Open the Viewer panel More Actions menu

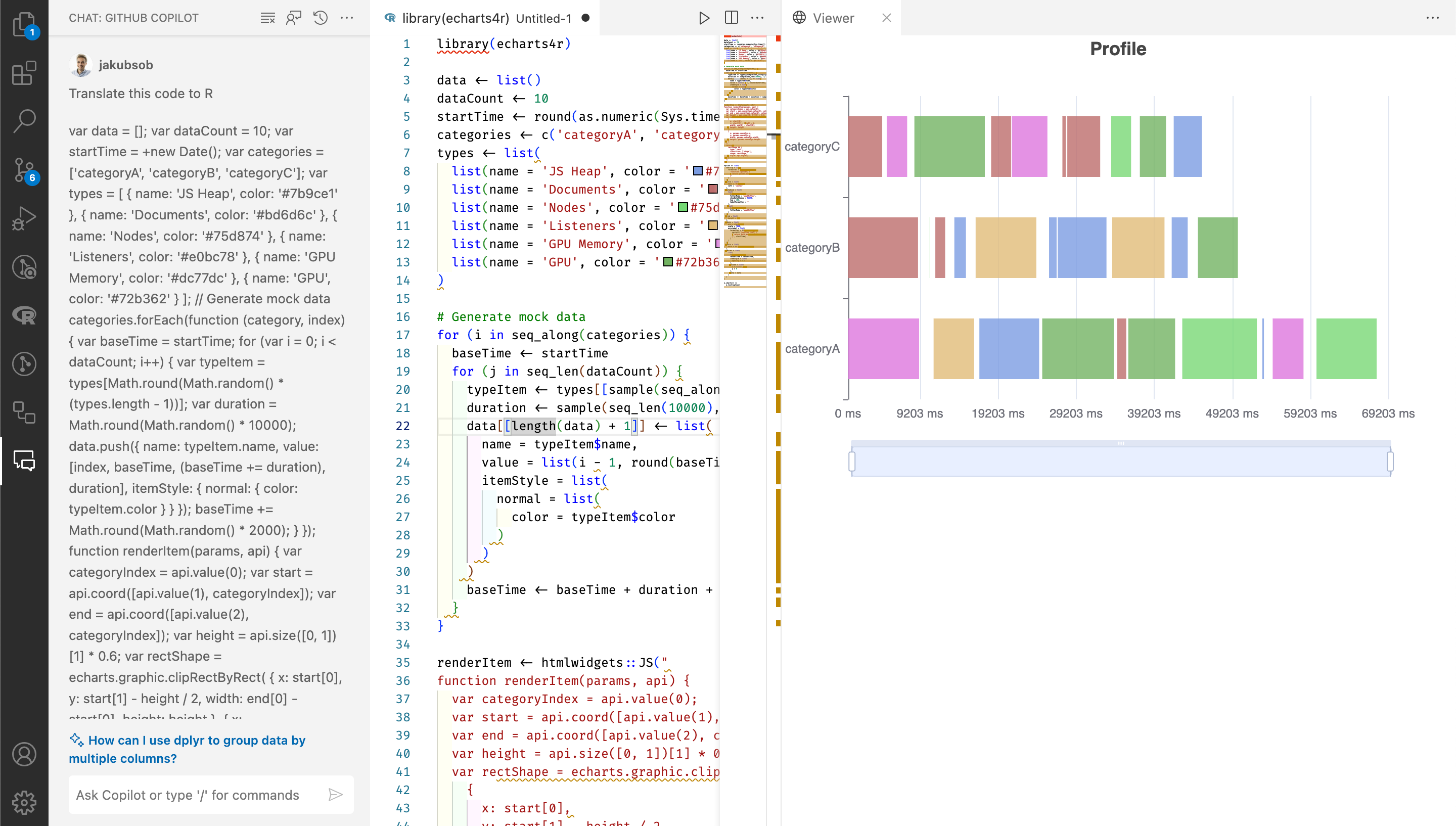1433,18
